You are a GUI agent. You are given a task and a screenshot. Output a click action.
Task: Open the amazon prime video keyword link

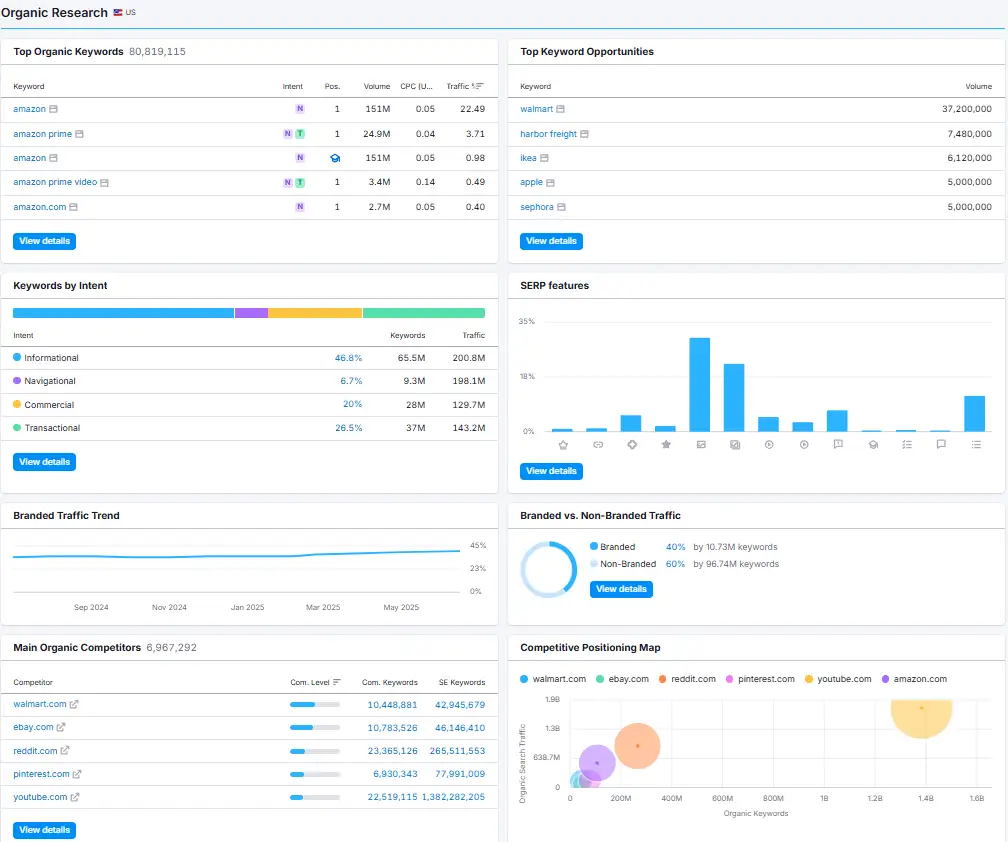point(55,183)
